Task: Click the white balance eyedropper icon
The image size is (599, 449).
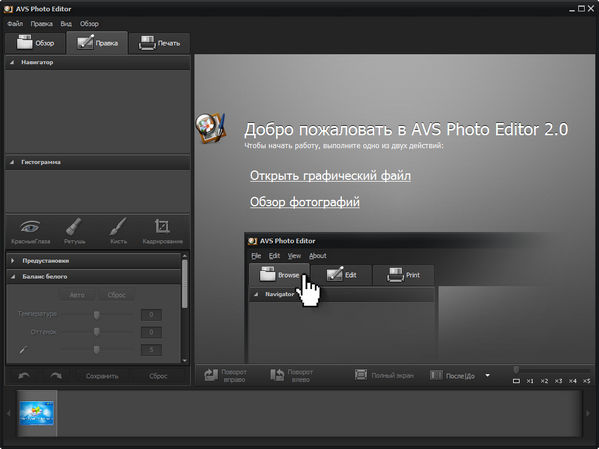Action: click(23, 349)
